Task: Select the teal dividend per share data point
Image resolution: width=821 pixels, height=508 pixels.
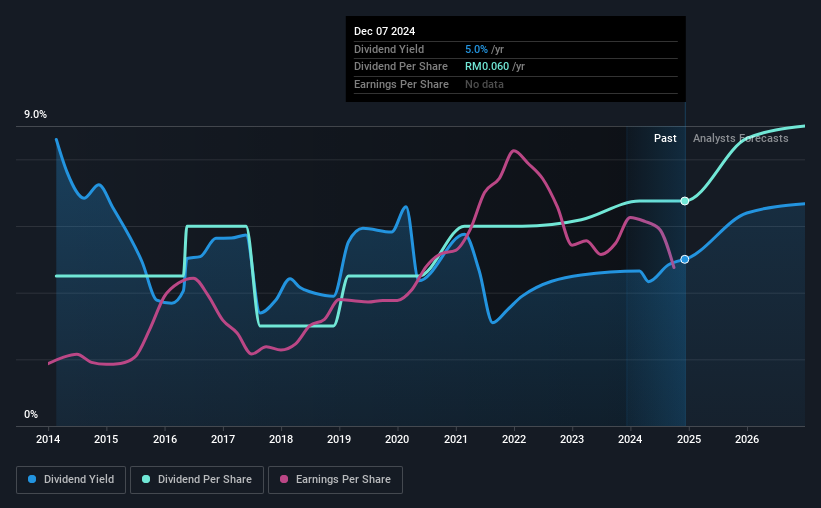Action: (685, 201)
